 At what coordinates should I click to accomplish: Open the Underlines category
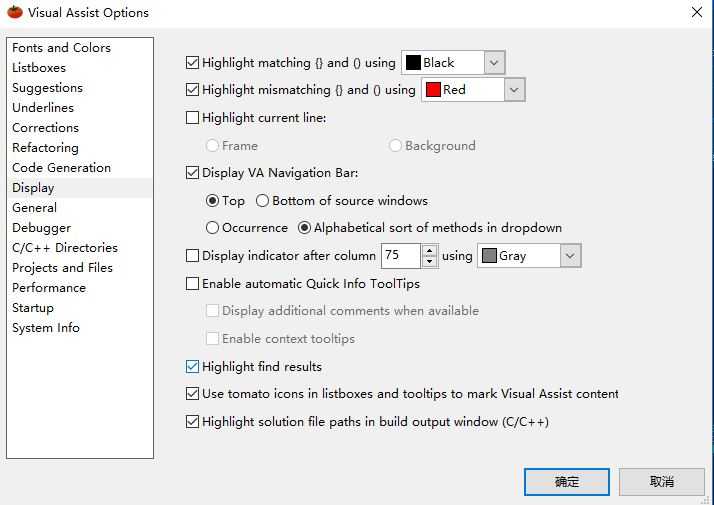[43, 108]
